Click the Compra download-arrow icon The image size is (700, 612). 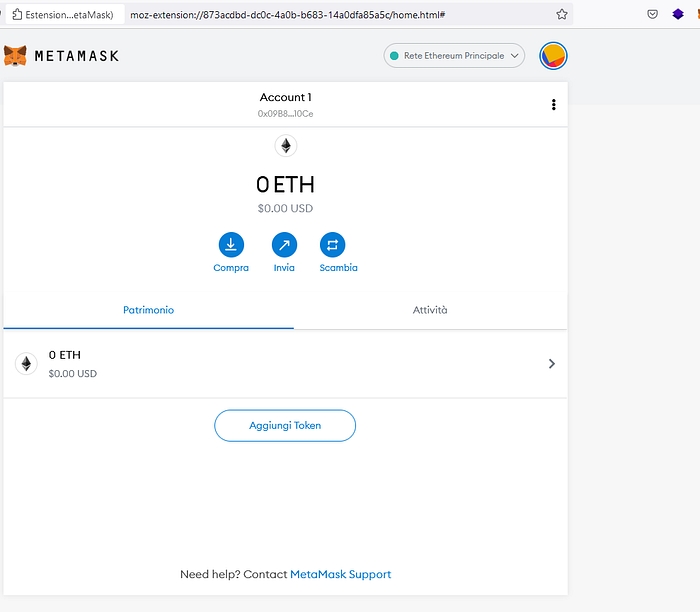pyautogui.click(x=231, y=244)
